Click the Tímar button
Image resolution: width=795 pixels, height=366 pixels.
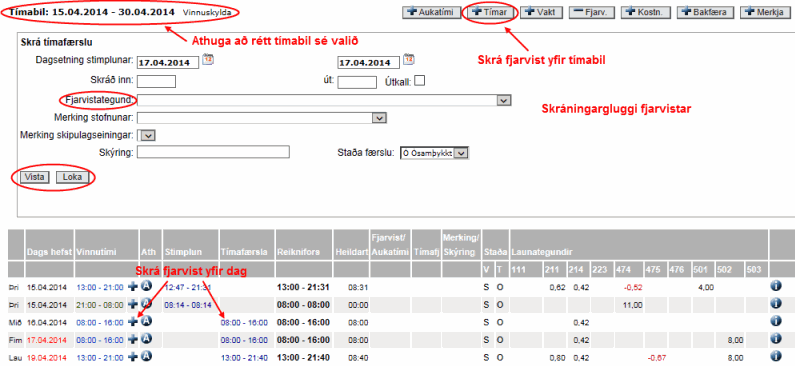490,13
